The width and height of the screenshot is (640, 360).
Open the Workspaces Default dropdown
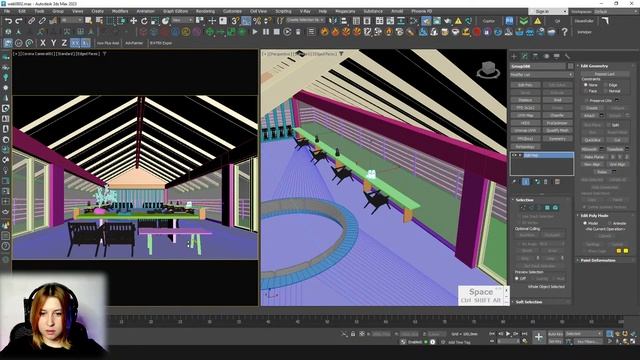tap(616, 11)
